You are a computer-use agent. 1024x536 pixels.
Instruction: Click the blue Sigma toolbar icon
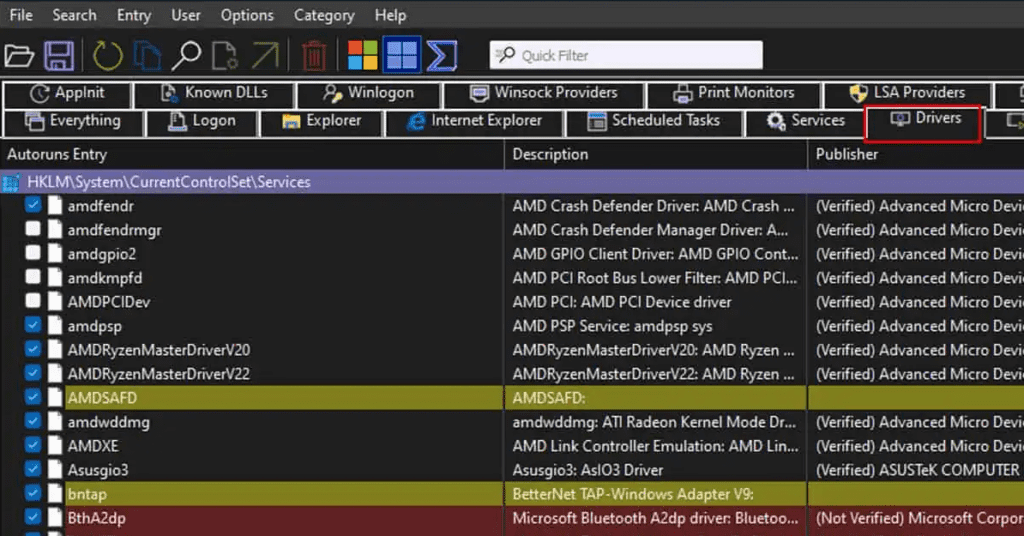441,55
